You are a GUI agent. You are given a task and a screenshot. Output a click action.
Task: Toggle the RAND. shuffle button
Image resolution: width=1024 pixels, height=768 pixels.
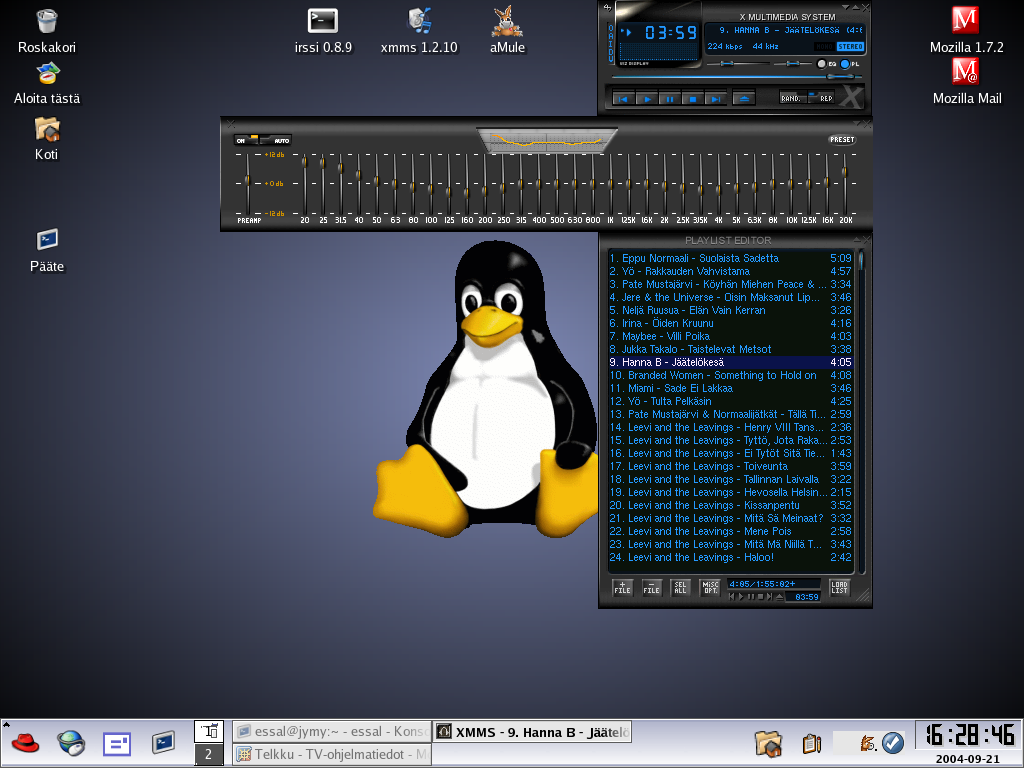click(793, 97)
